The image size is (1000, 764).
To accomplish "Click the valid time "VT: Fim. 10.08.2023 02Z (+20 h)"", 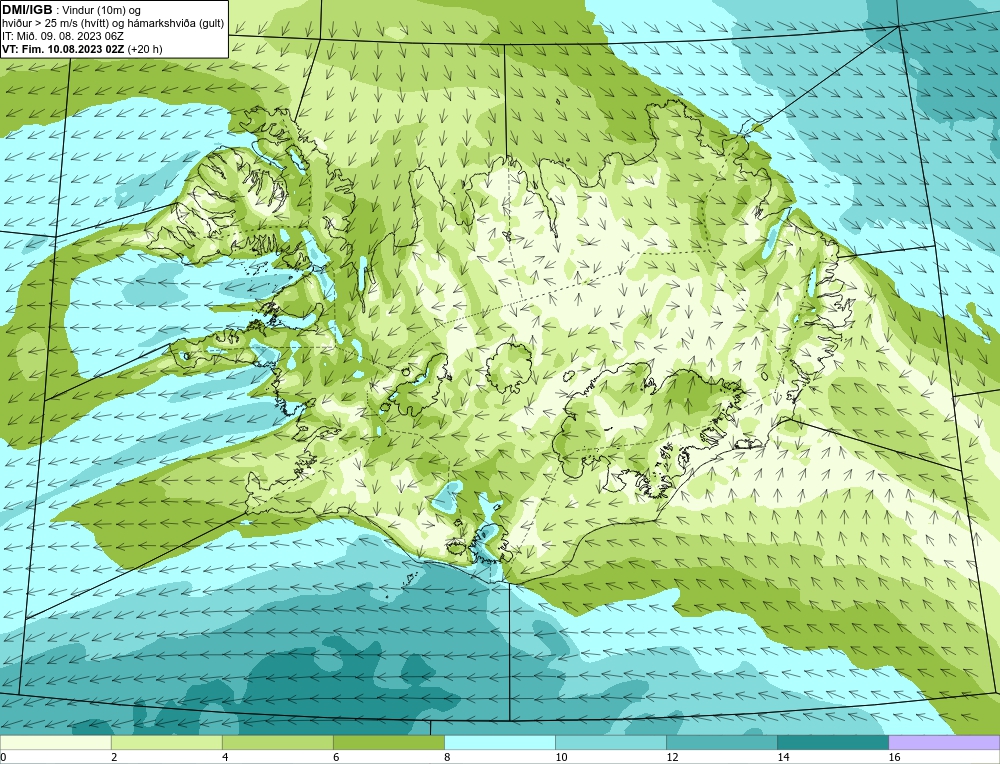I will (82, 49).
